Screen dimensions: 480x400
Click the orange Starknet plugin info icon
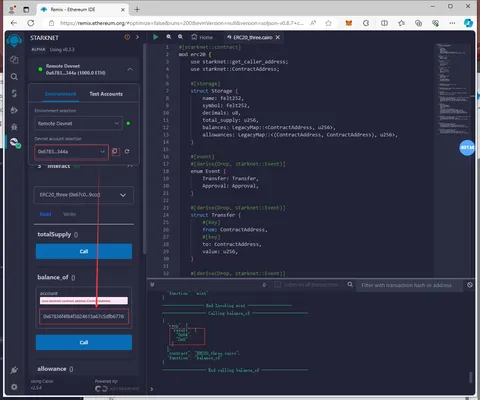(127, 37)
